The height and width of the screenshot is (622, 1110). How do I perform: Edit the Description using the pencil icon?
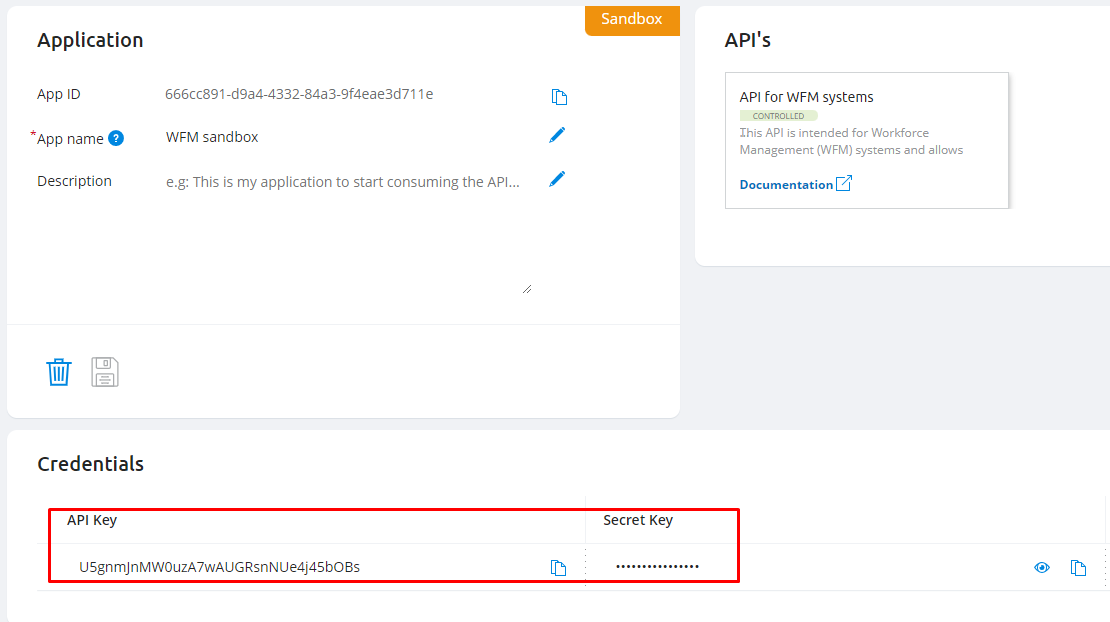click(557, 178)
